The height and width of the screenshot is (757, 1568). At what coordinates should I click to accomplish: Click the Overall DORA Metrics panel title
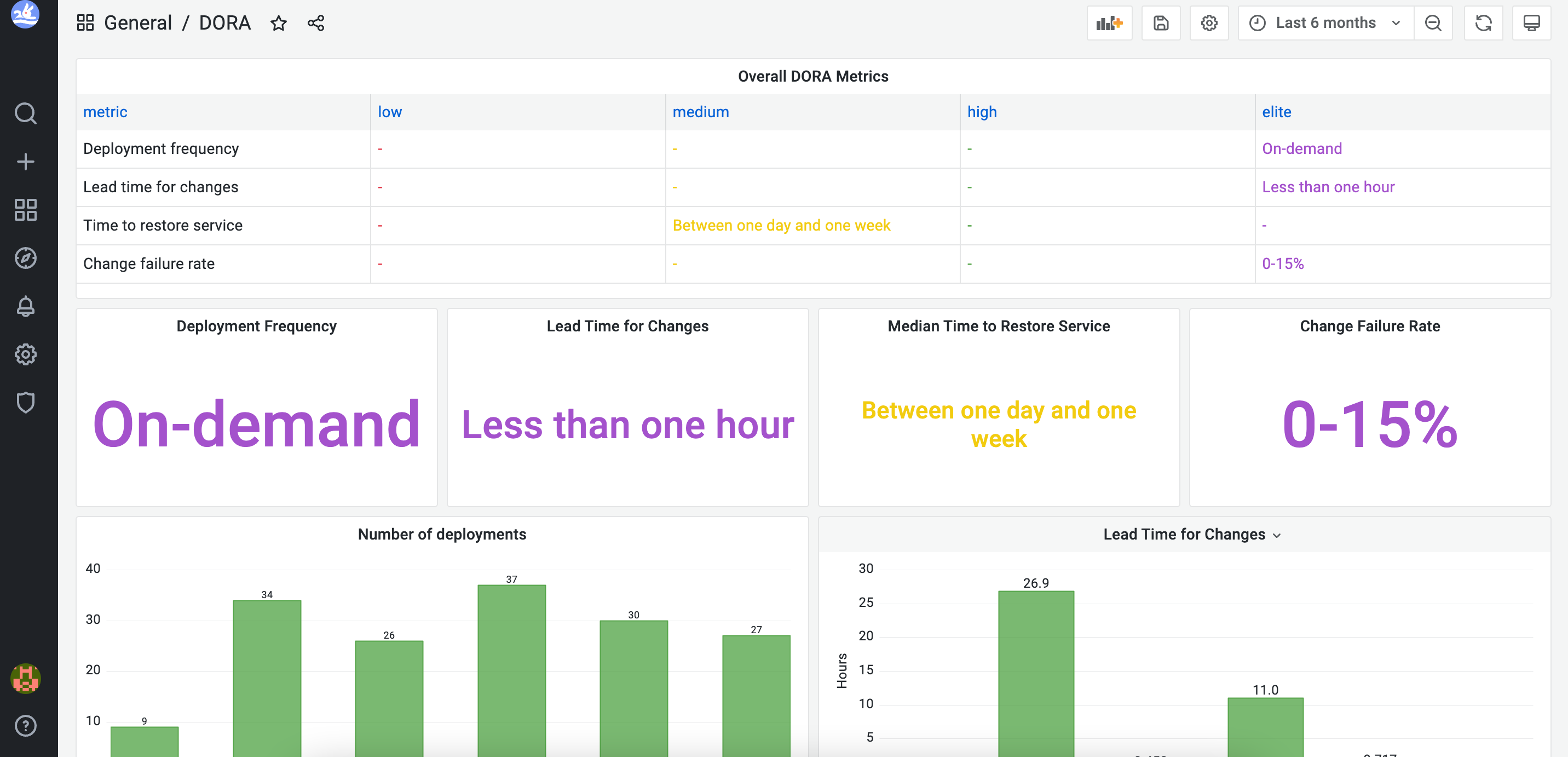pos(812,76)
